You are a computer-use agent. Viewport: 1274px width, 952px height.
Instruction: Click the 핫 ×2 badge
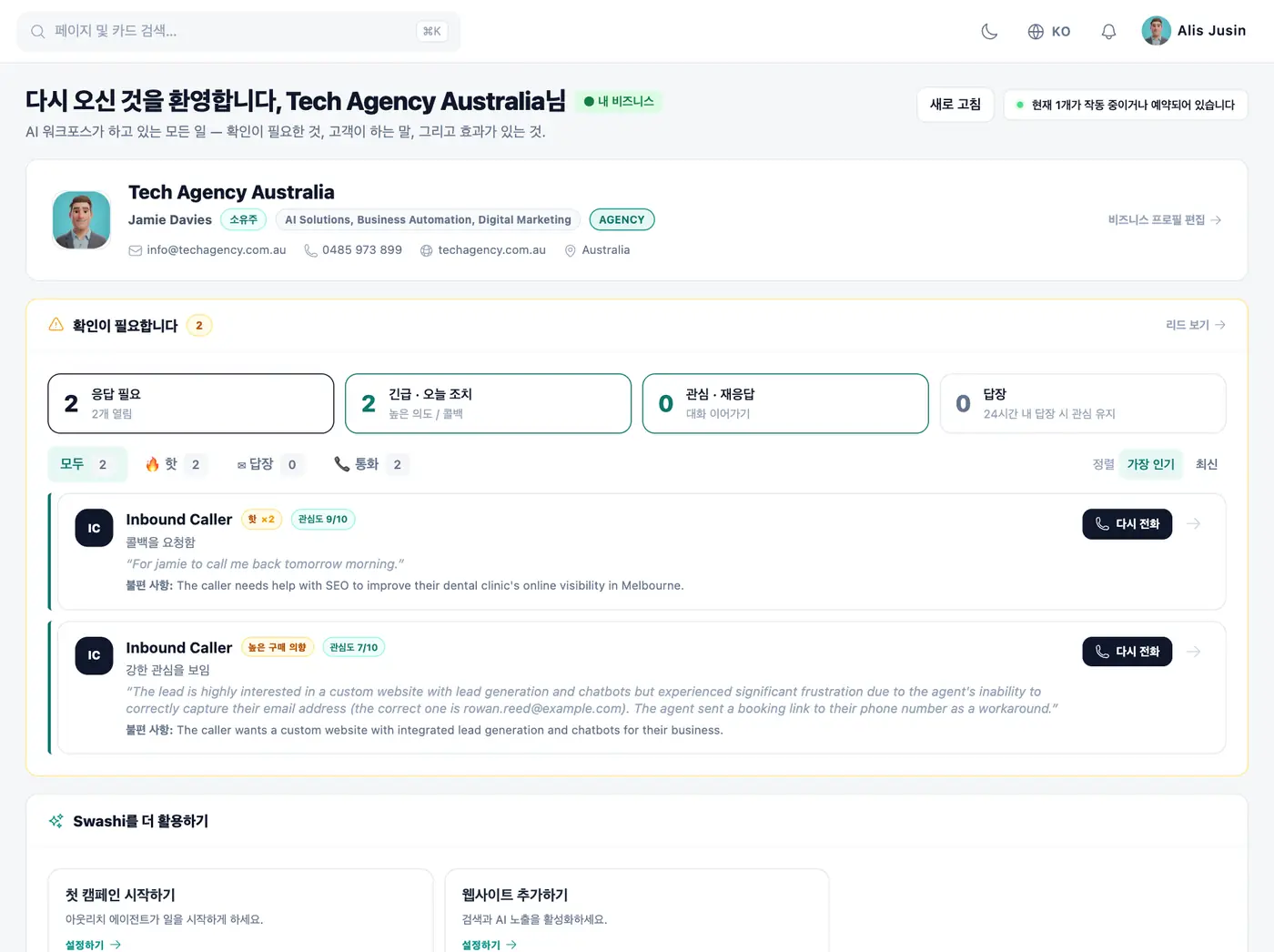point(261,520)
